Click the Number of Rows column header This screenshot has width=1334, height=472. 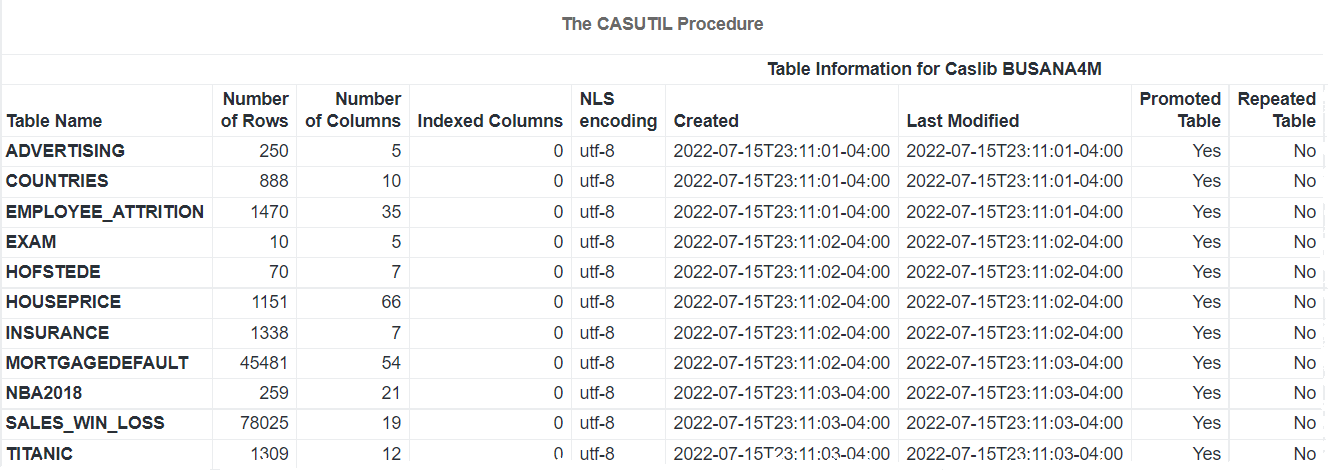pyautogui.click(x=255, y=110)
